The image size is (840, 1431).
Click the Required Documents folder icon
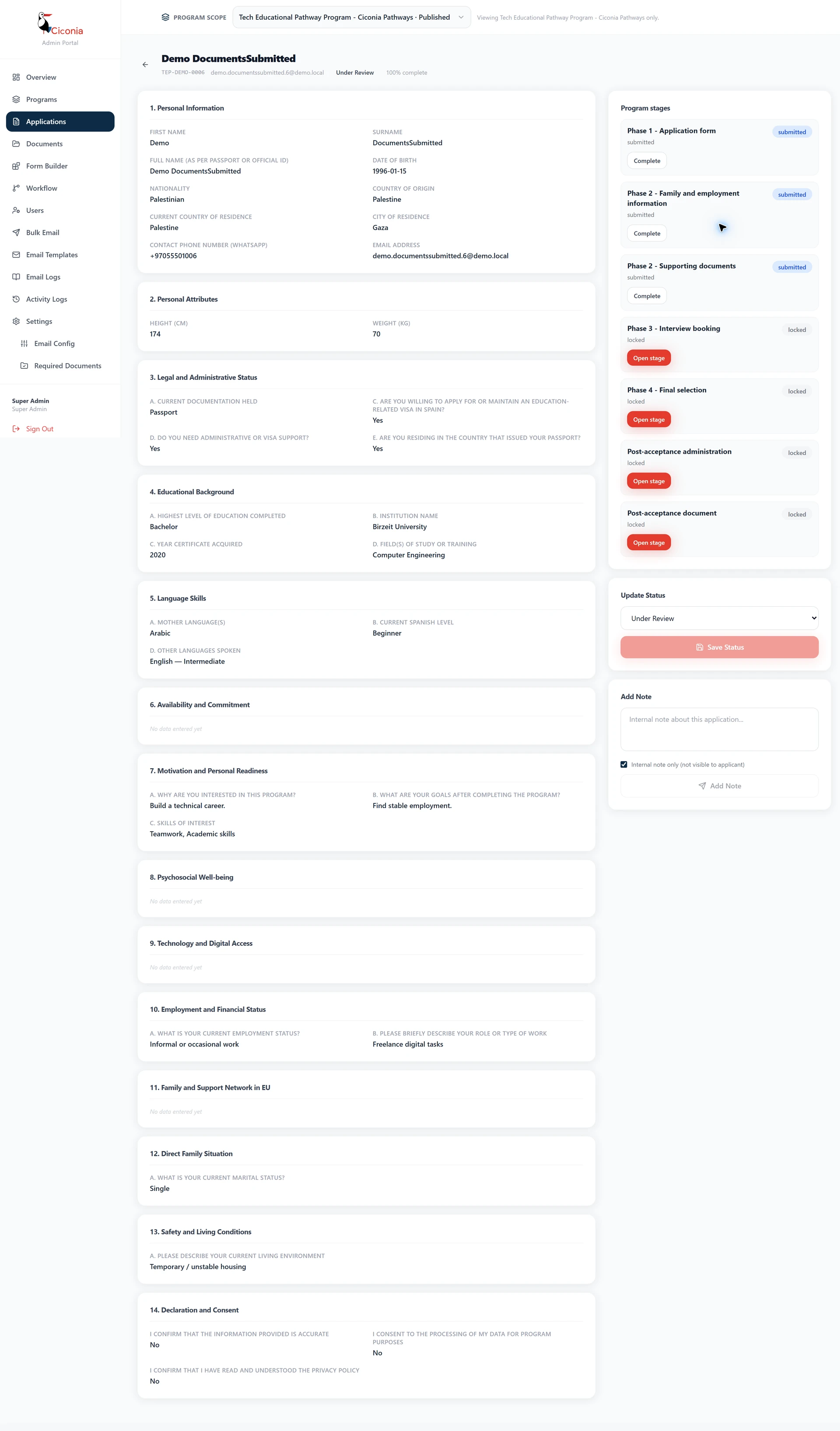tap(24, 366)
